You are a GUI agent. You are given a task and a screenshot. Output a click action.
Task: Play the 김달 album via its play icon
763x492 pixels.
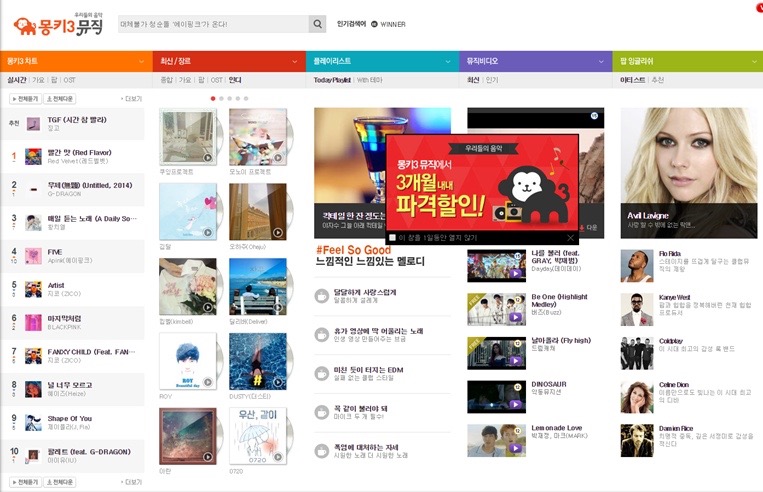click(208, 233)
